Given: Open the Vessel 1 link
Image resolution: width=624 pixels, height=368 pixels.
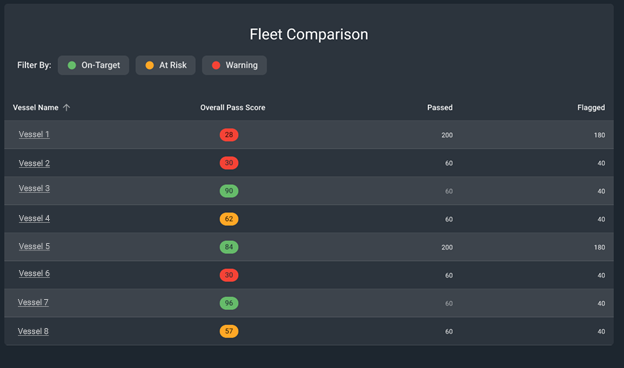Looking at the screenshot, I should click(x=34, y=134).
